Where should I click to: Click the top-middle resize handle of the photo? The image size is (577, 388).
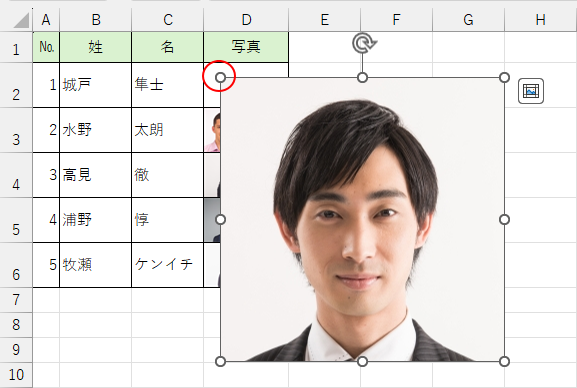click(362, 77)
